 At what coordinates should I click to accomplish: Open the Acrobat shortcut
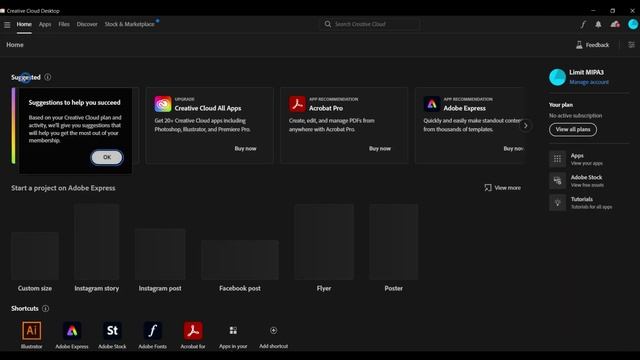193,331
